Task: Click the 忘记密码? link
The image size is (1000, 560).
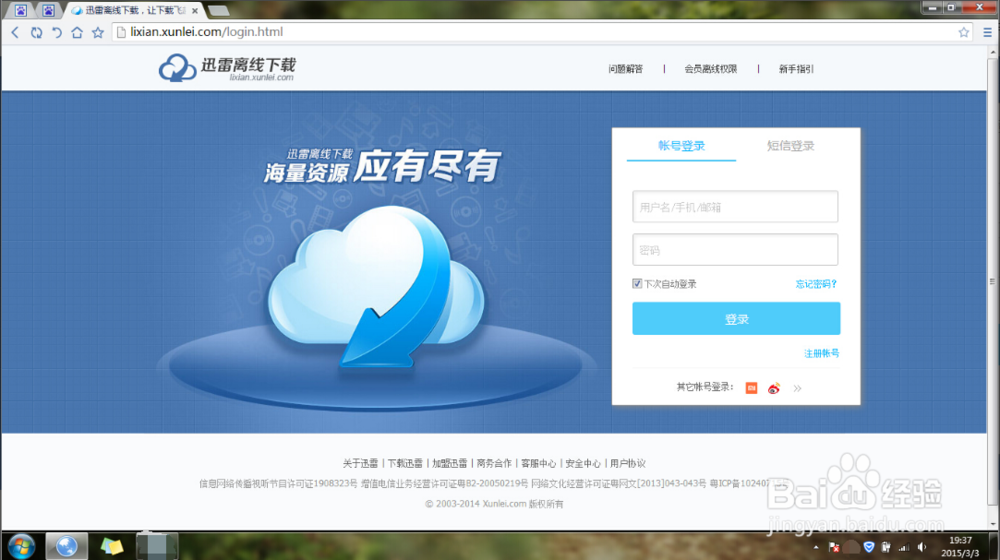Action: coord(816,284)
